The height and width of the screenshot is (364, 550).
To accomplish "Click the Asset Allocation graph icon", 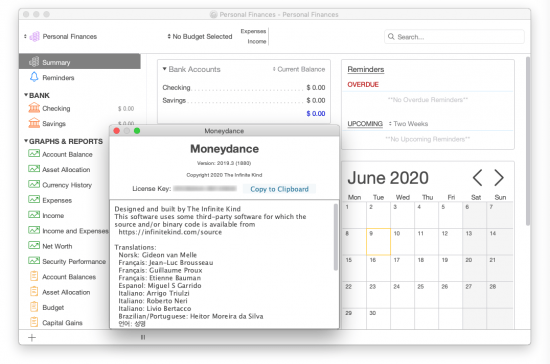I will click(34, 169).
